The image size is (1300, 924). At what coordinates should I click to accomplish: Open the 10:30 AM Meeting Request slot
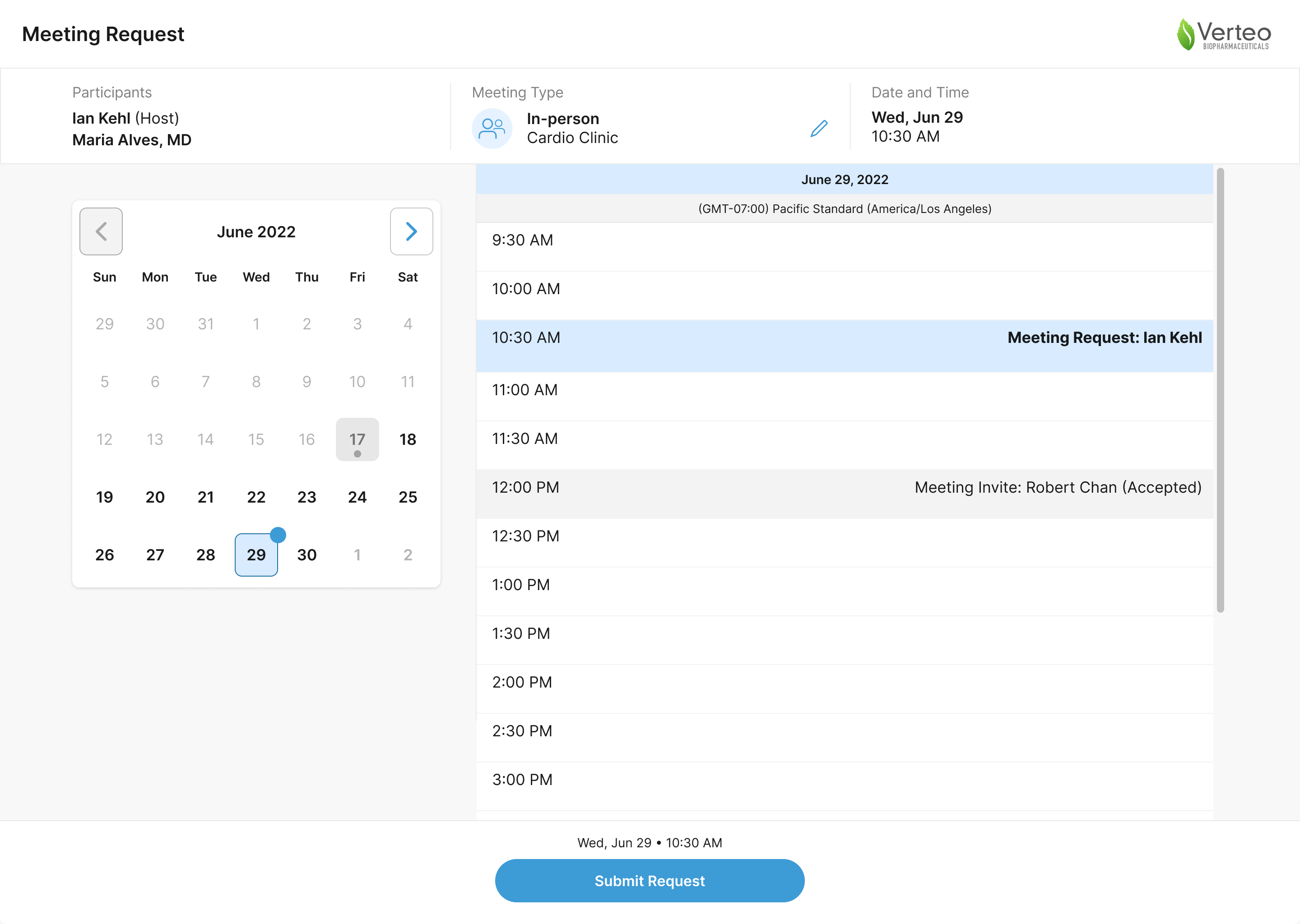point(845,345)
